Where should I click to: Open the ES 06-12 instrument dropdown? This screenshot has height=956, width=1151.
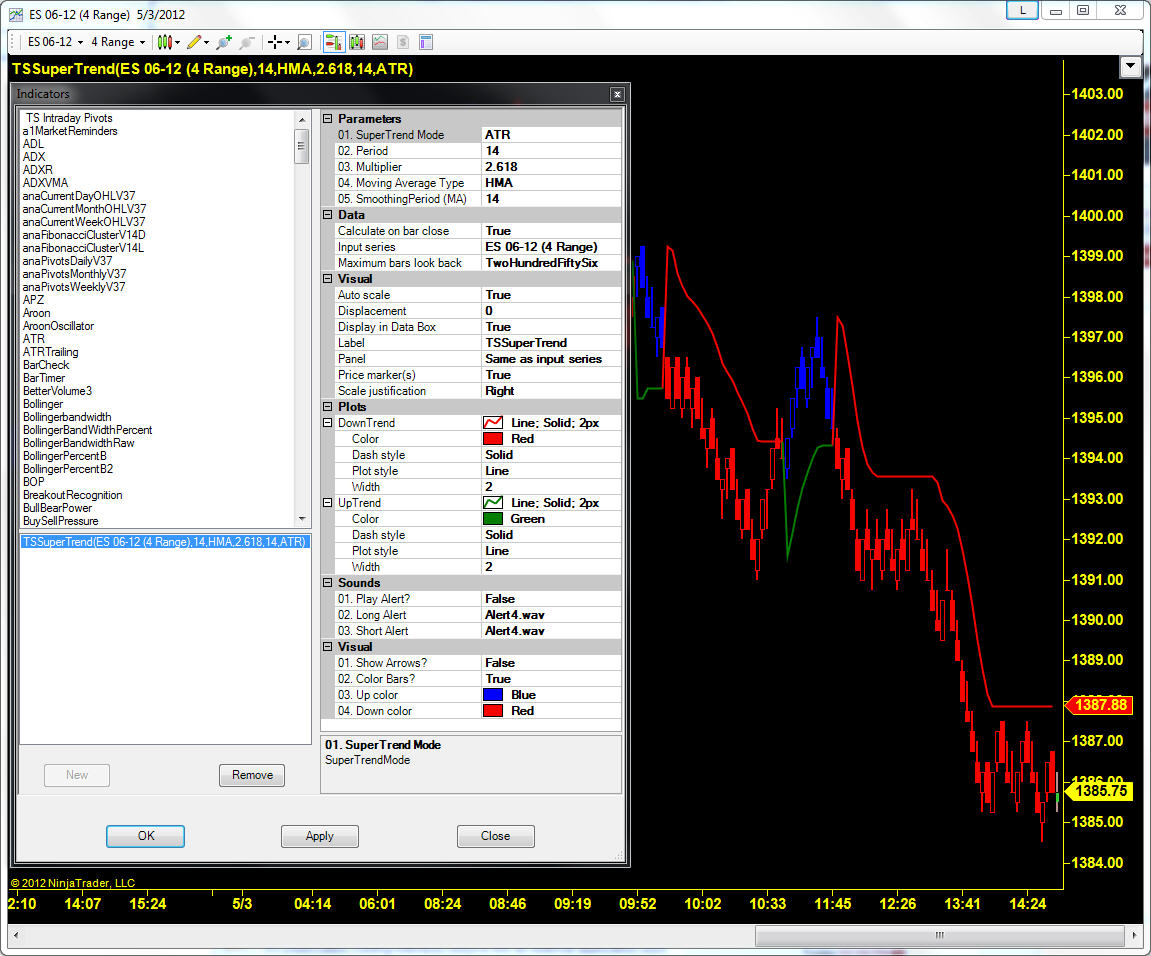tap(55, 42)
